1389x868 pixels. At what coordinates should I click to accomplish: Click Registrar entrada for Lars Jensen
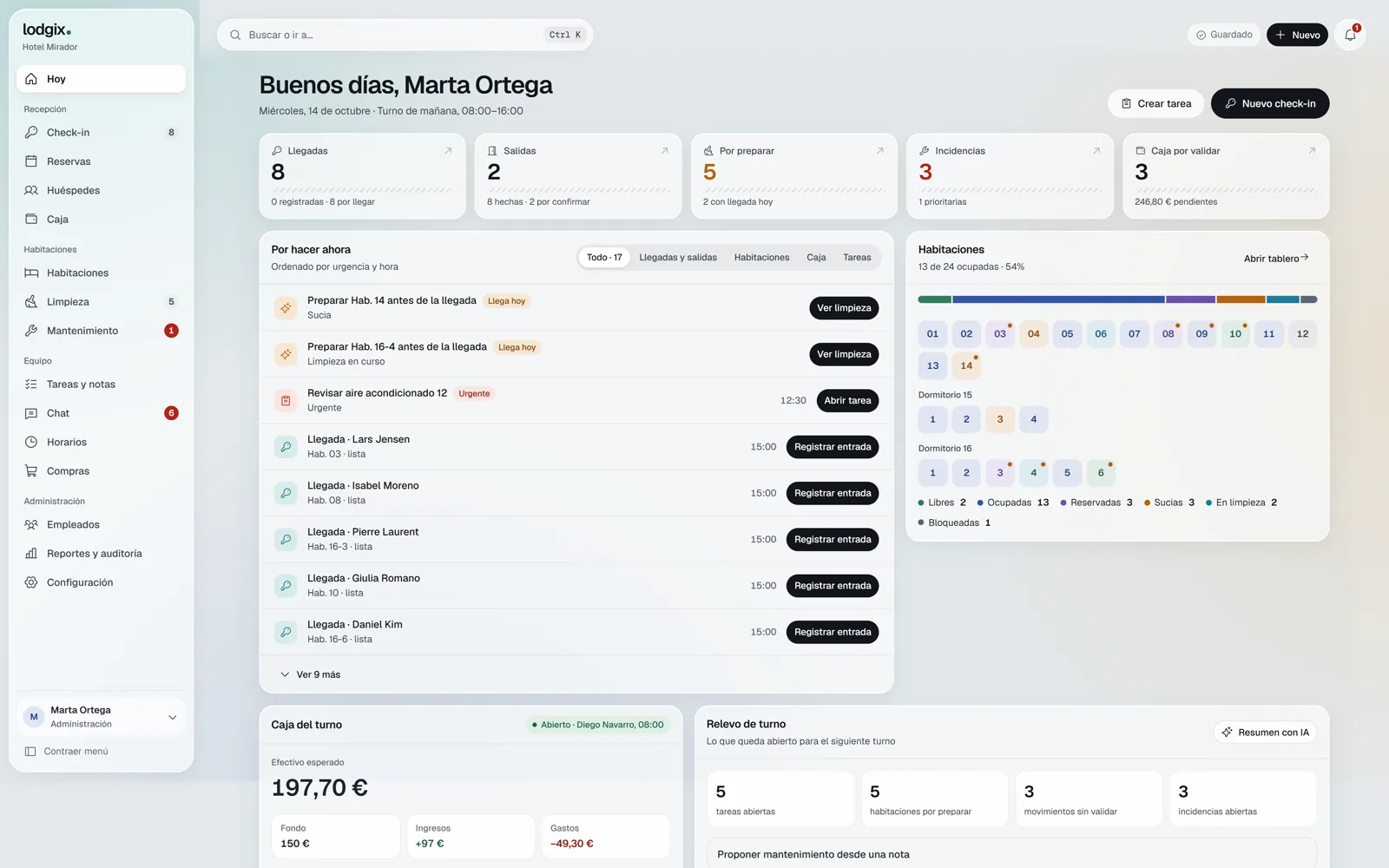pos(833,447)
